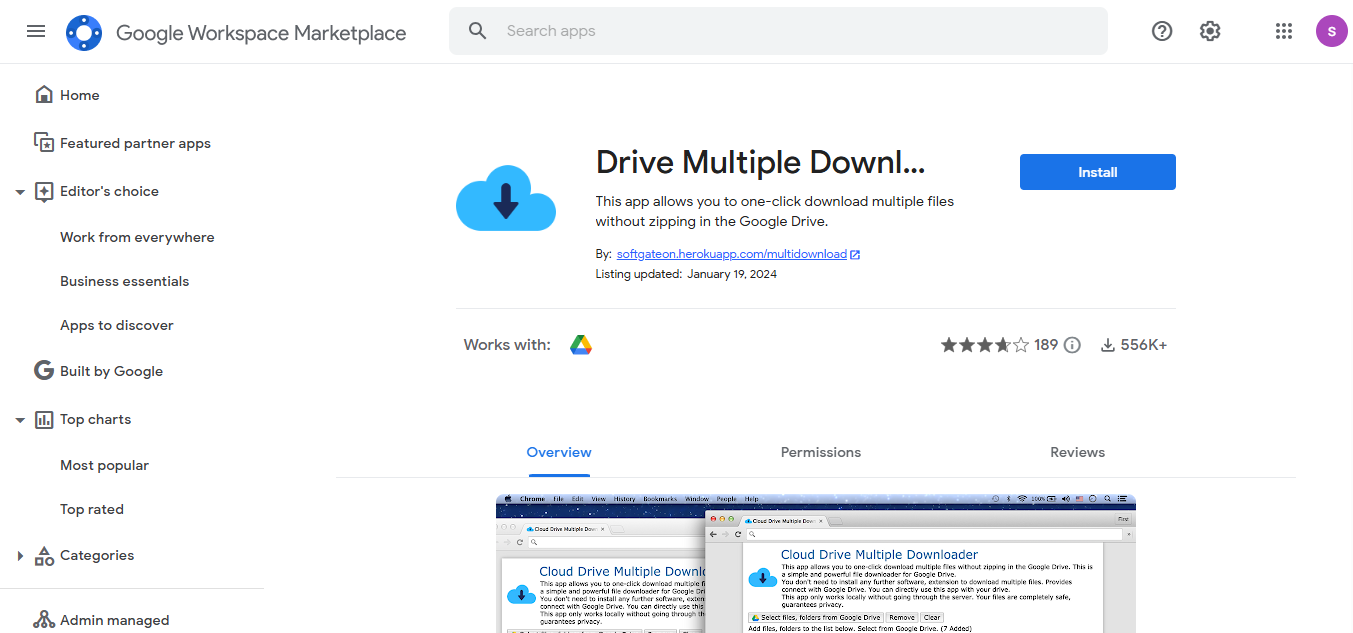
Task: Select the Editor's choice ribbon icon
Action: 44,190
